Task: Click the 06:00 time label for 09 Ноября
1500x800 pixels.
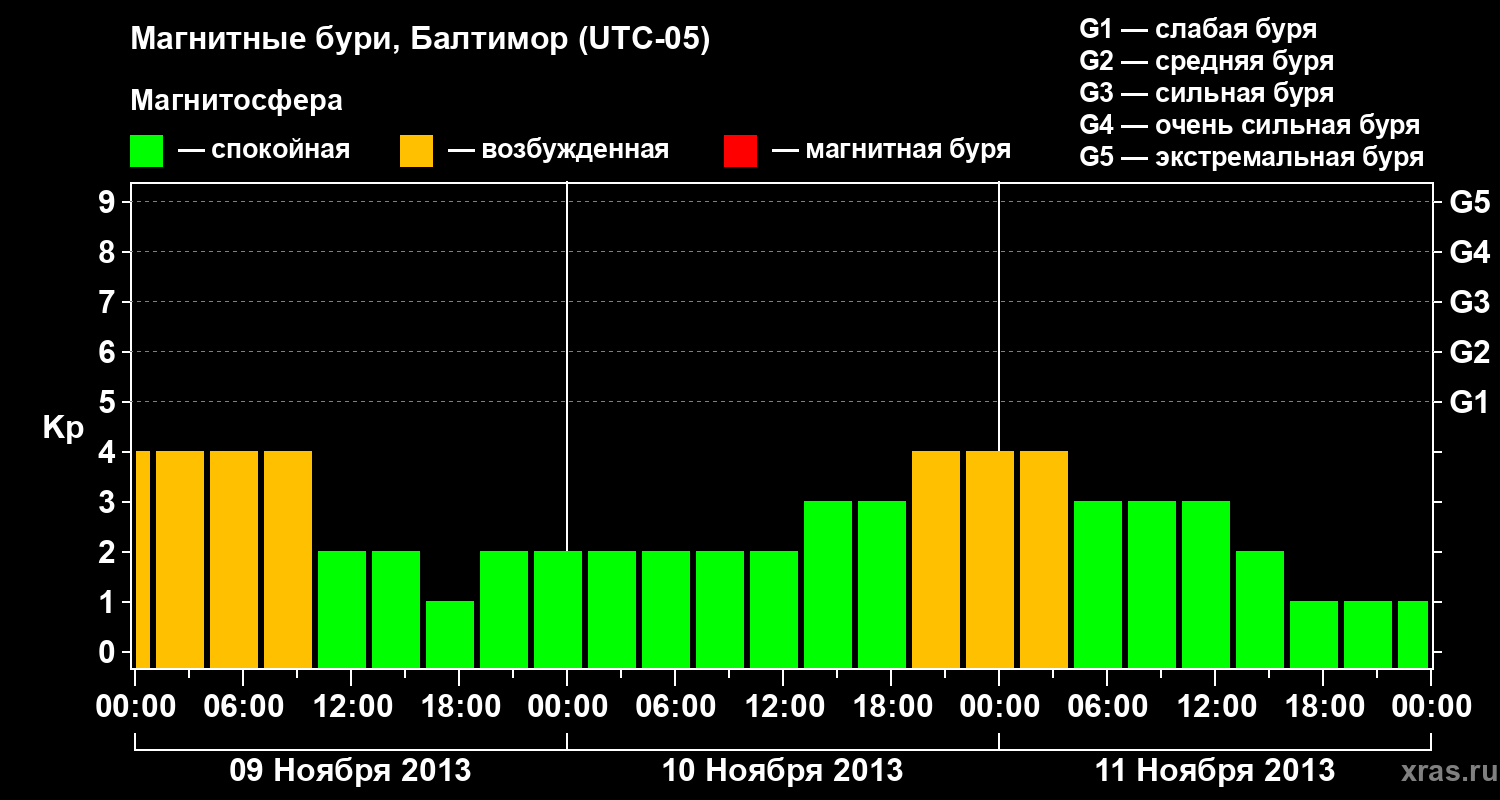Action: point(243,707)
